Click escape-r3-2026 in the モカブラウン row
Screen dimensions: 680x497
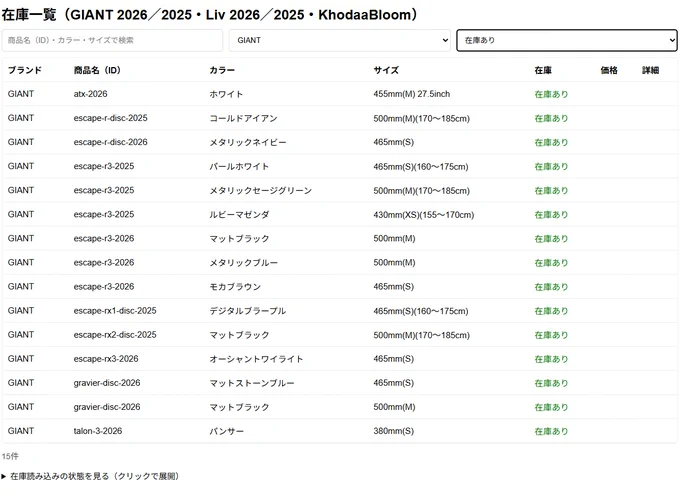[104, 287]
